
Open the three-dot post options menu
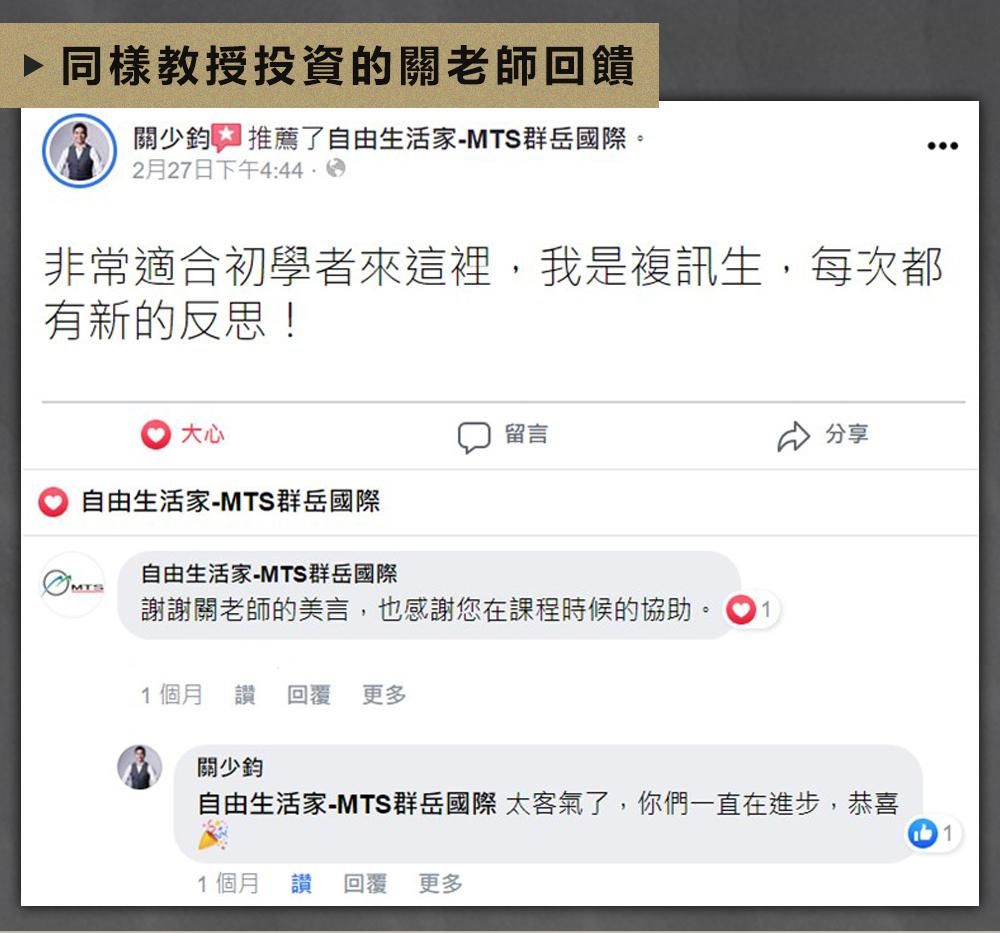click(x=942, y=146)
